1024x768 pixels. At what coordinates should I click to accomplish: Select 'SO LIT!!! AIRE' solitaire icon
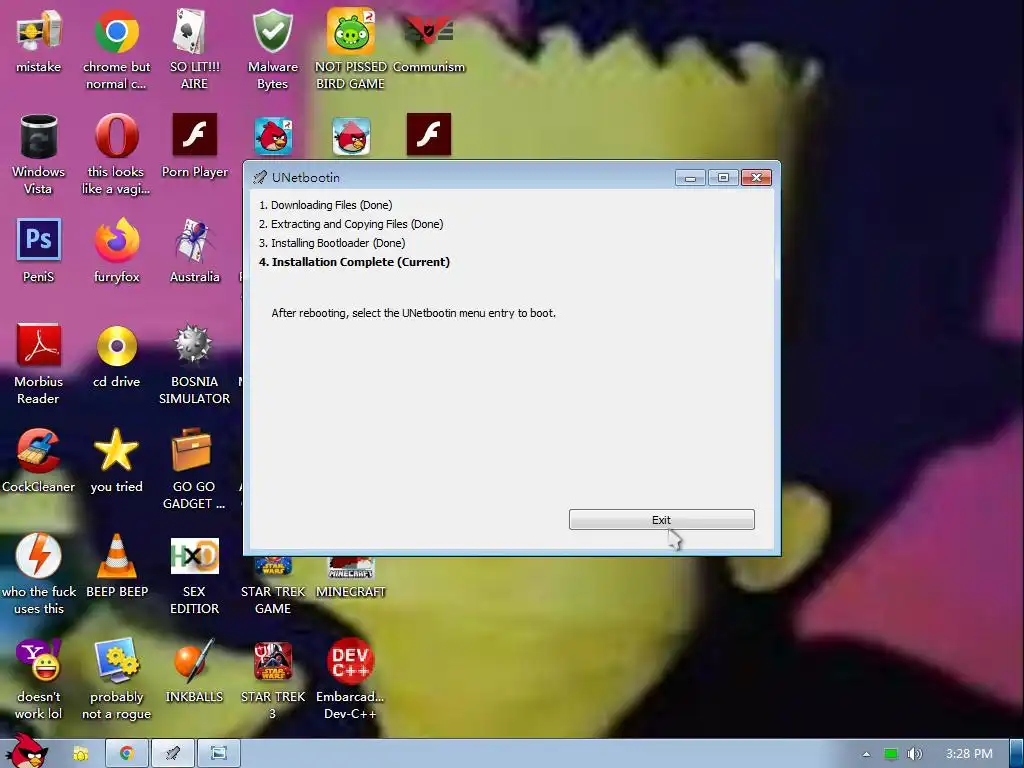(x=194, y=50)
